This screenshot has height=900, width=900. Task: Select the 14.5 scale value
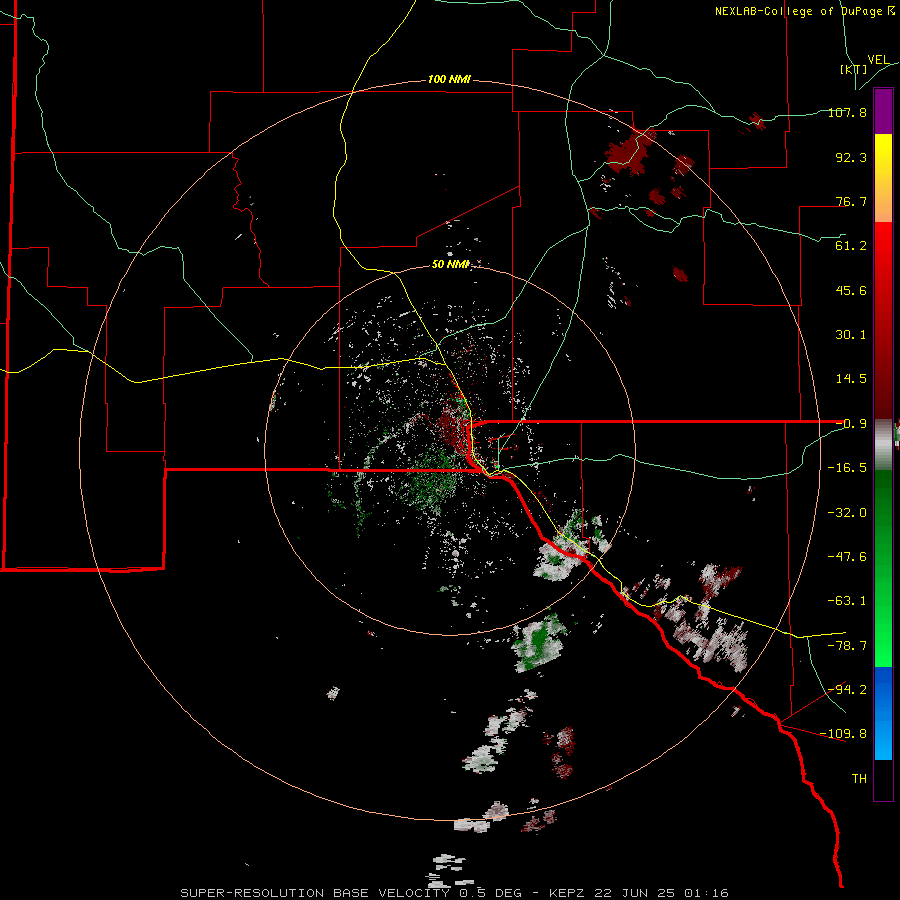[851, 379]
